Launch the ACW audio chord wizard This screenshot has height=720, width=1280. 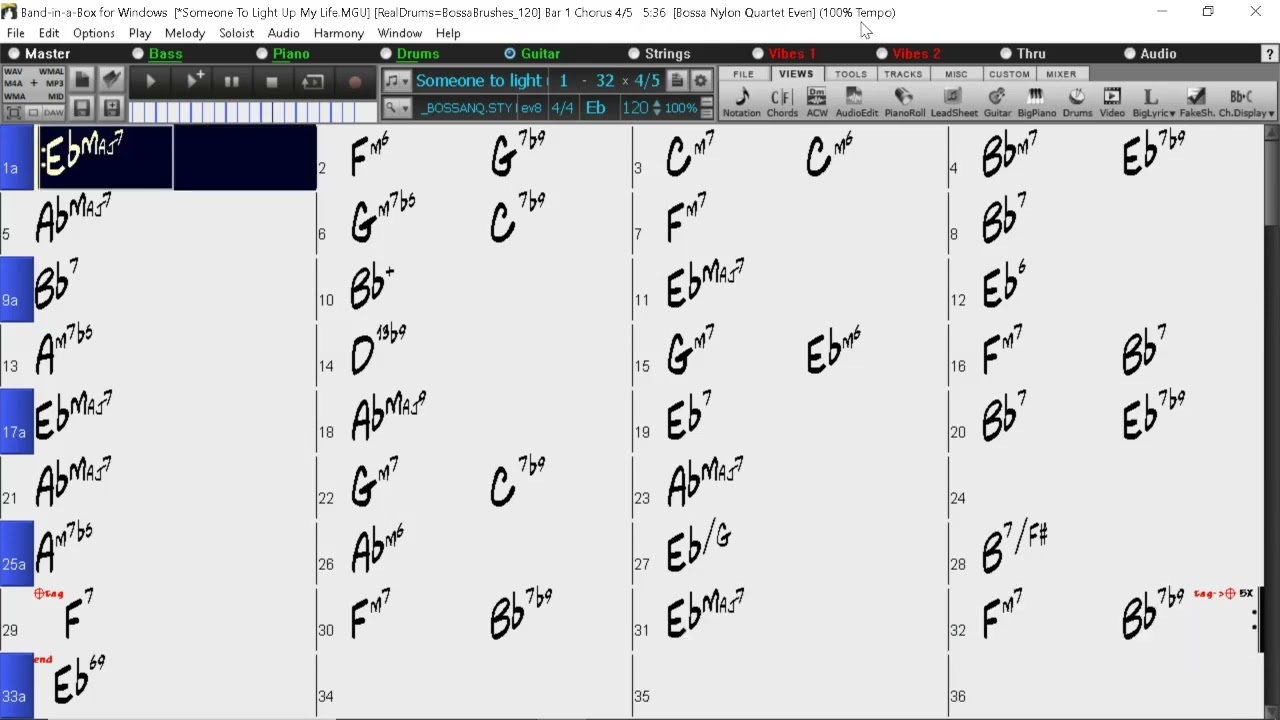point(817,103)
